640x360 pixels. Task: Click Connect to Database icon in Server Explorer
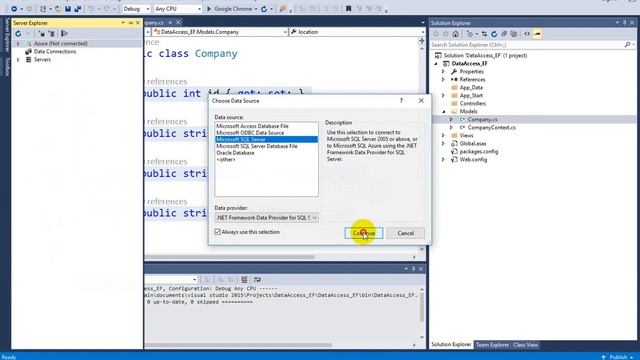pyautogui.click(x=42, y=34)
